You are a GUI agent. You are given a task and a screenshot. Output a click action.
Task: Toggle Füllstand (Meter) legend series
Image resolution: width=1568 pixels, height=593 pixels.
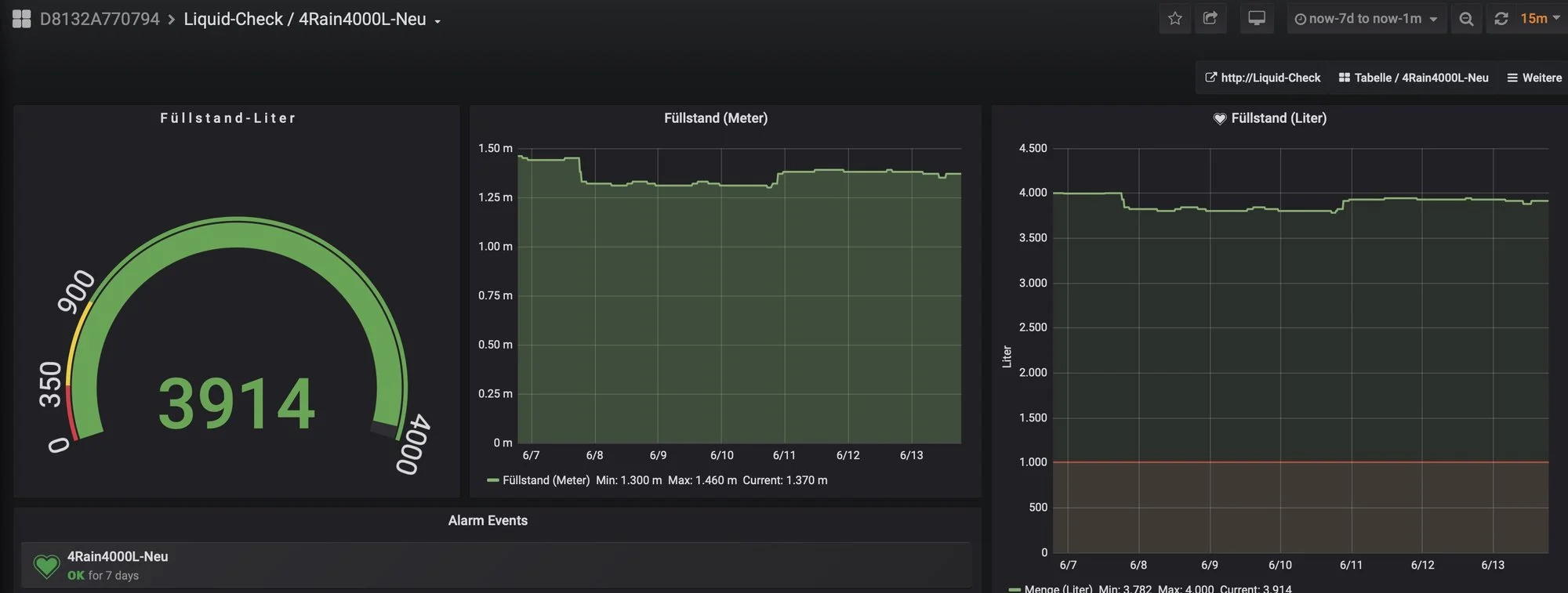[545, 480]
